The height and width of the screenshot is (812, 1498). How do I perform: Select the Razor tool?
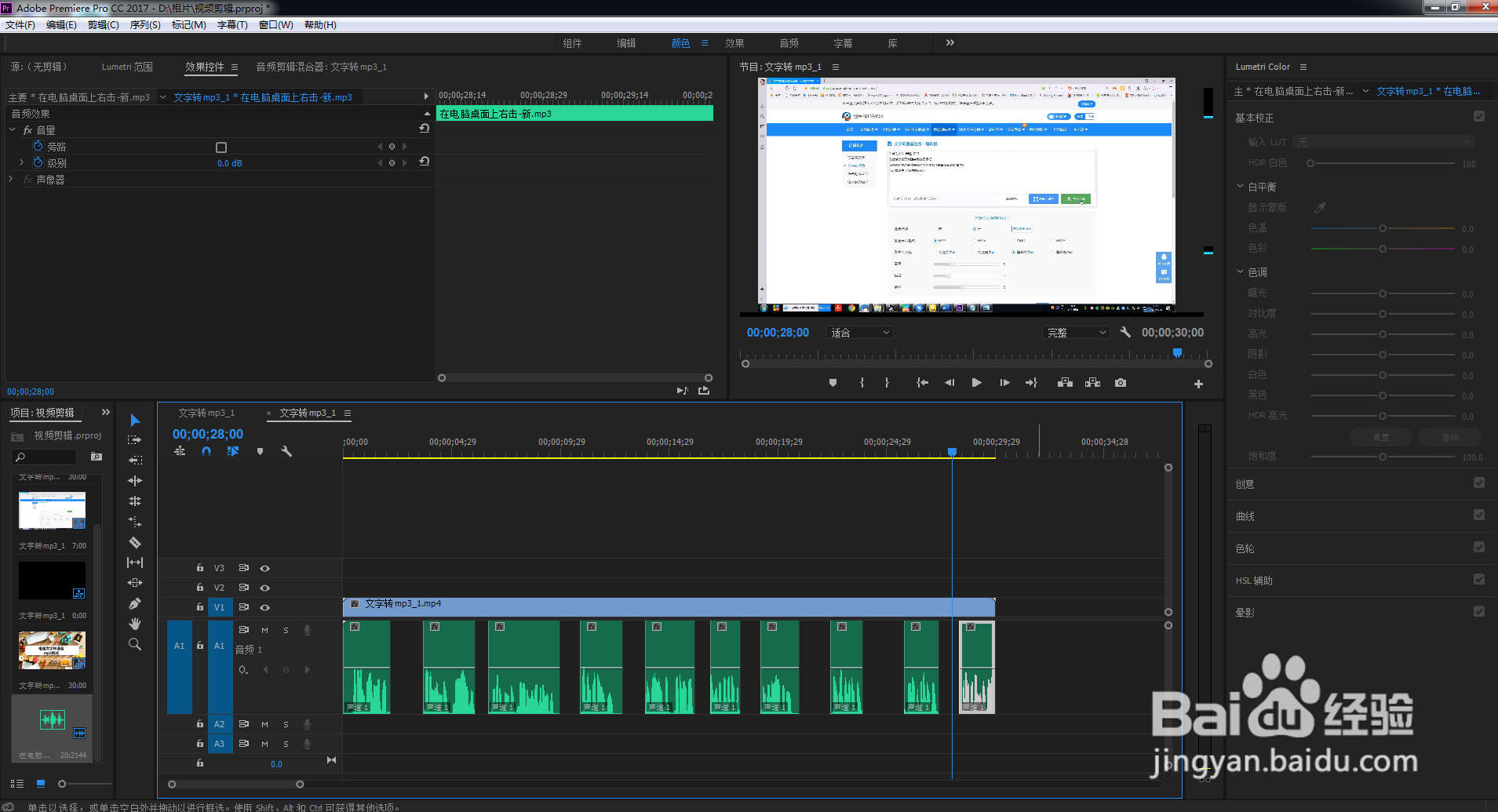click(135, 542)
